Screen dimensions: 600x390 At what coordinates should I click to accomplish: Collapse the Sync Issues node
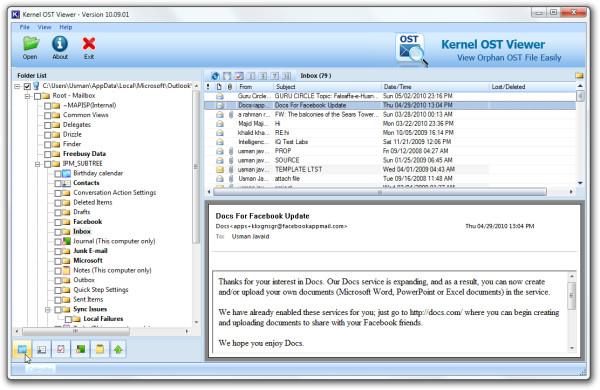[48, 310]
